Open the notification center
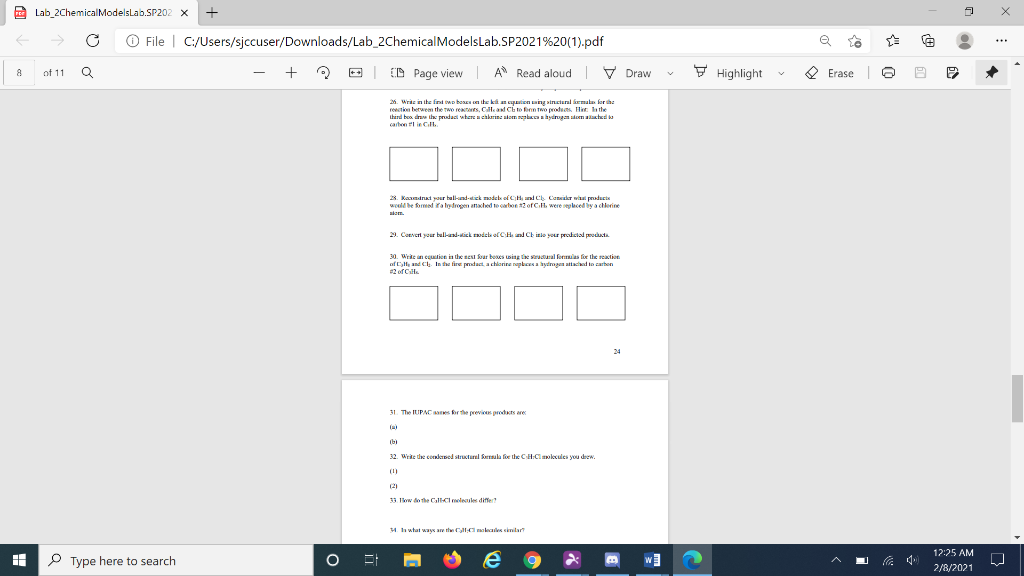 point(997,560)
